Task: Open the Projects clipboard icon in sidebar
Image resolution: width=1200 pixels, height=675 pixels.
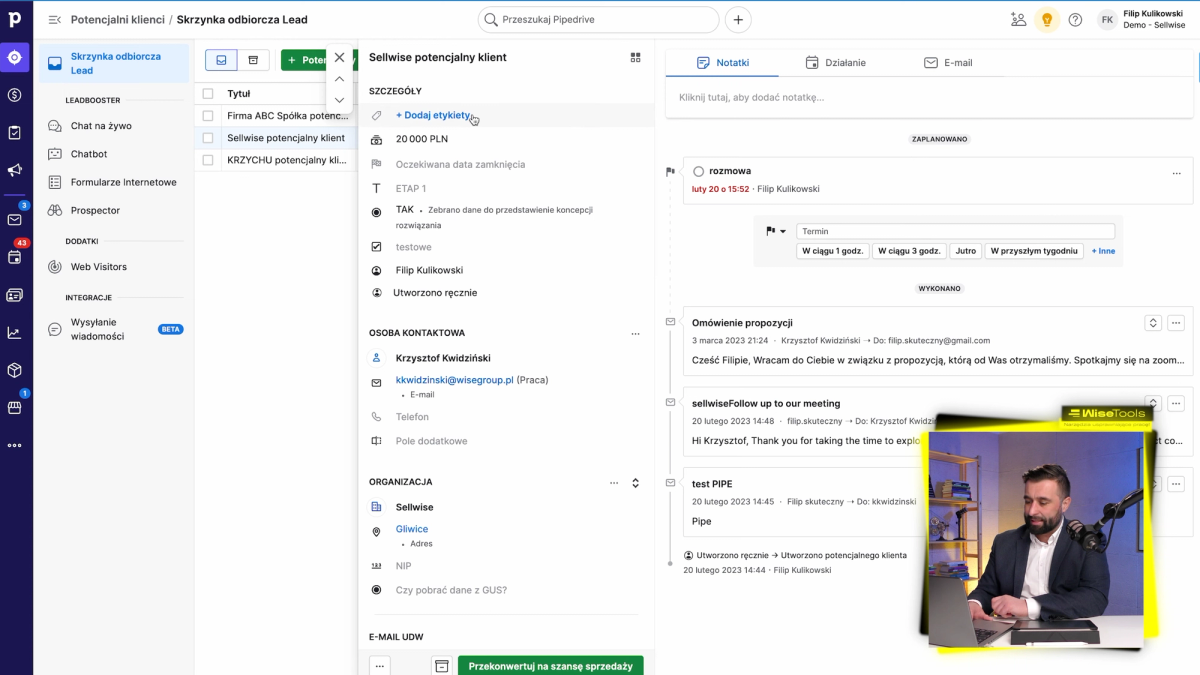Action: click(15, 132)
